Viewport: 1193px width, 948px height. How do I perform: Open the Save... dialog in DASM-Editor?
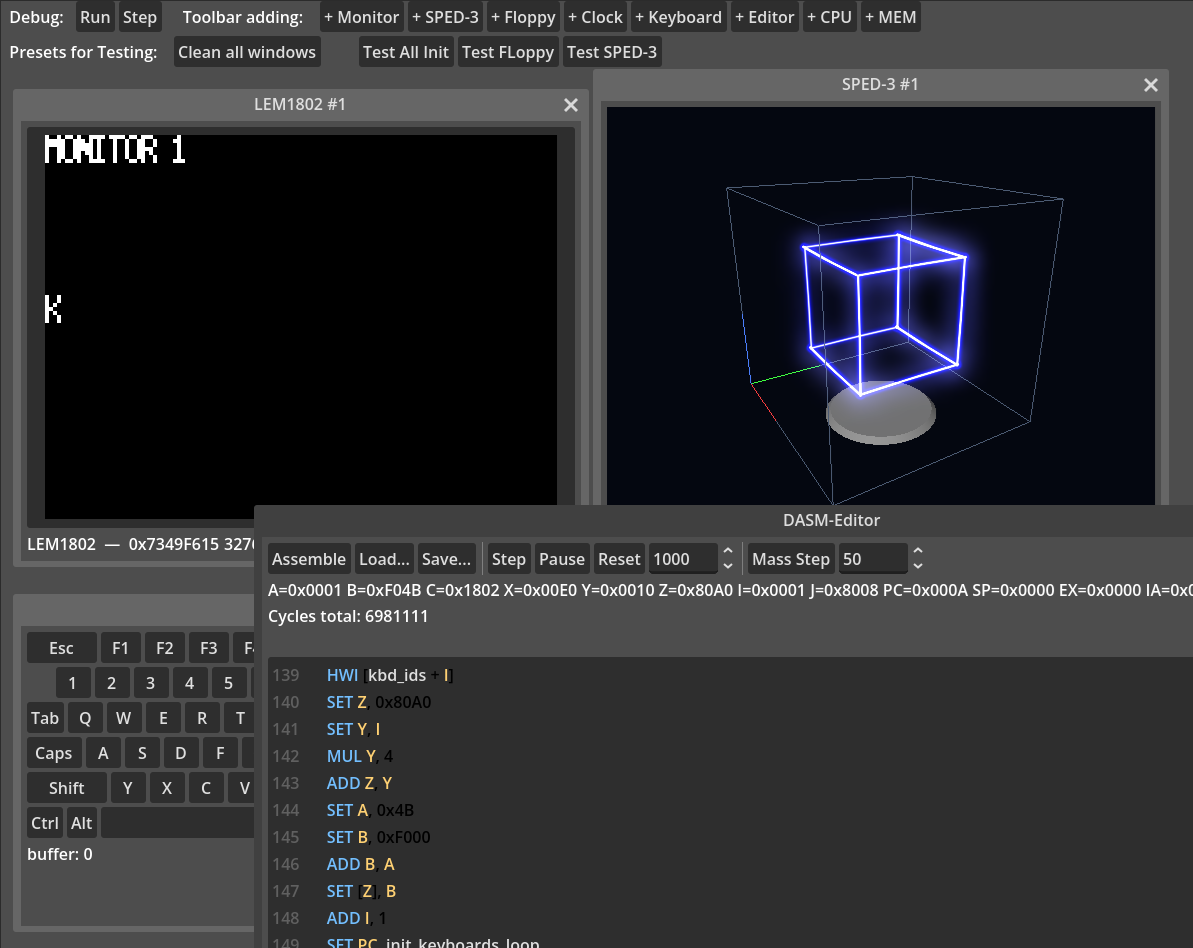(447, 559)
